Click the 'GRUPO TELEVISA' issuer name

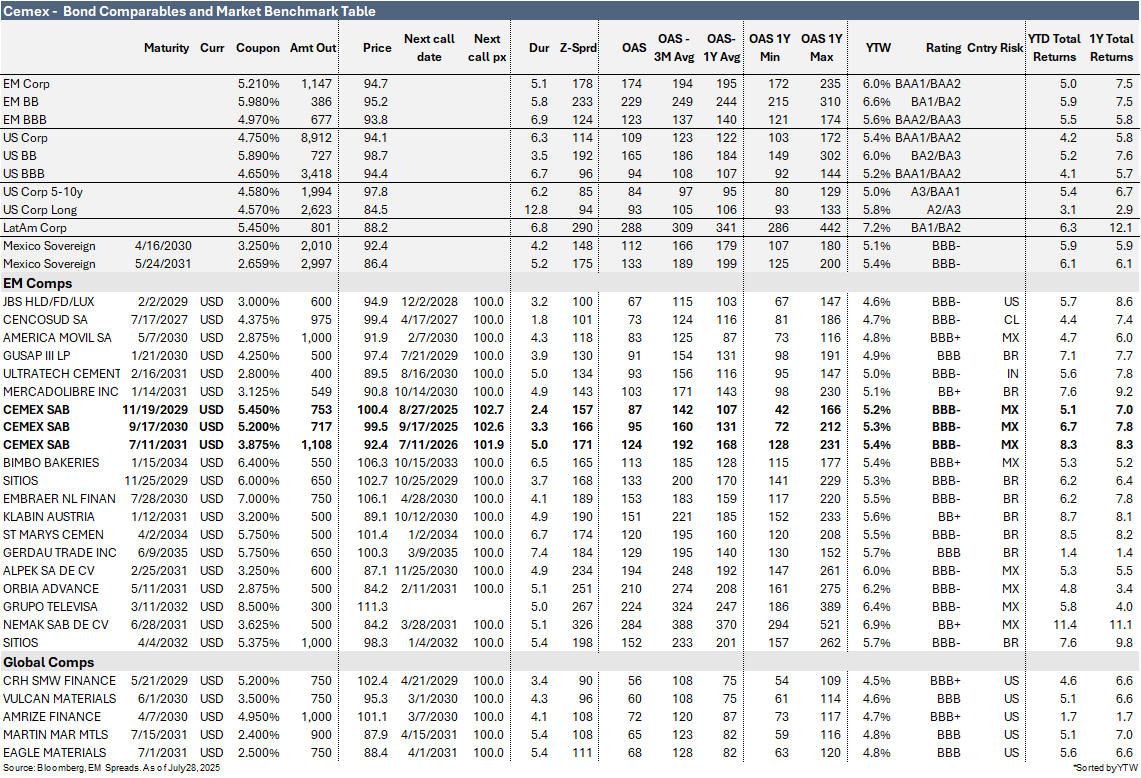click(50, 607)
